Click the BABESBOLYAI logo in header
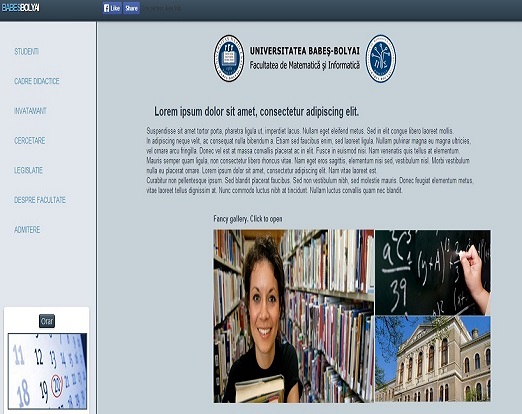 coord(21,8)
